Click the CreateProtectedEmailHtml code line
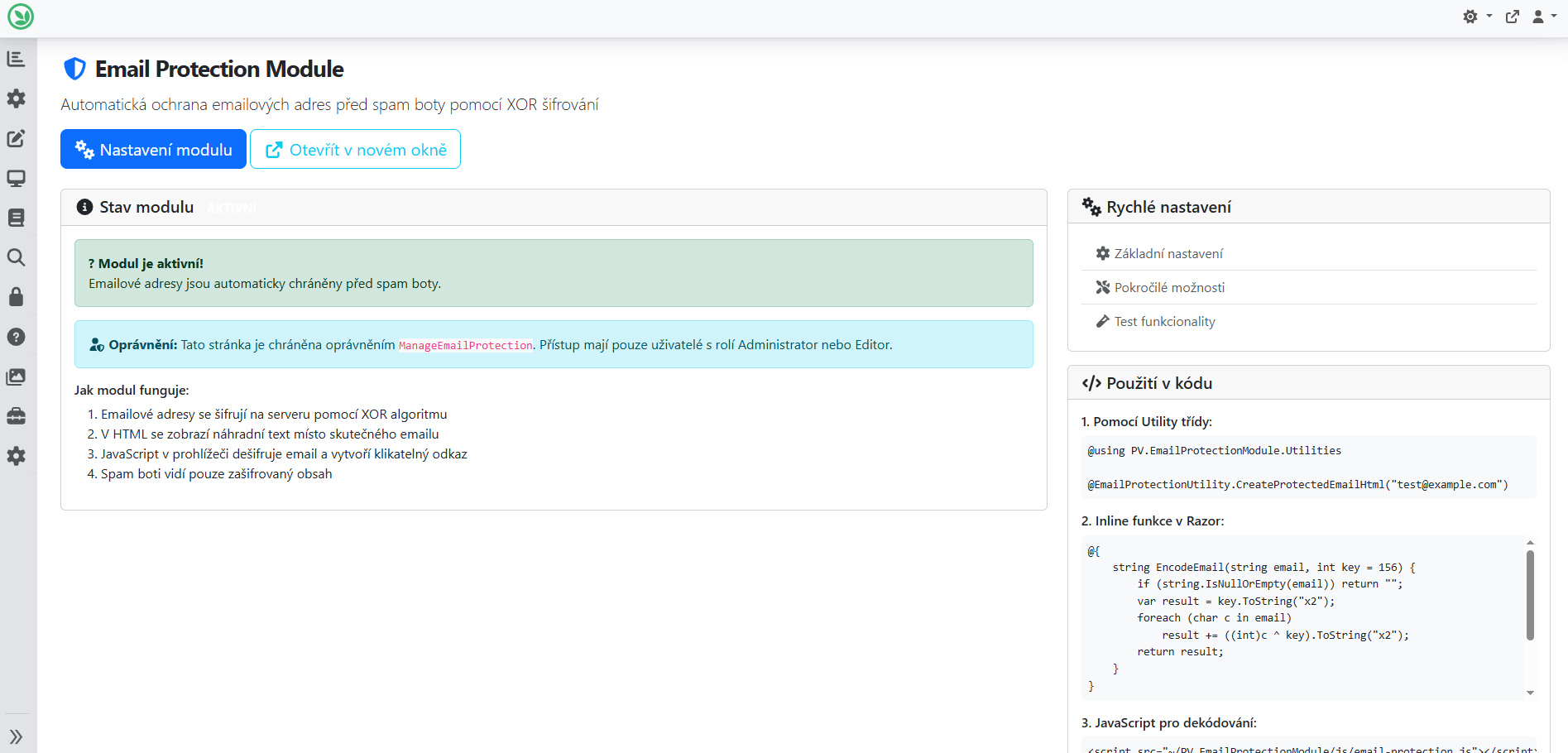The height and width of the screenshot is (753, 1568). (1297, 484)
